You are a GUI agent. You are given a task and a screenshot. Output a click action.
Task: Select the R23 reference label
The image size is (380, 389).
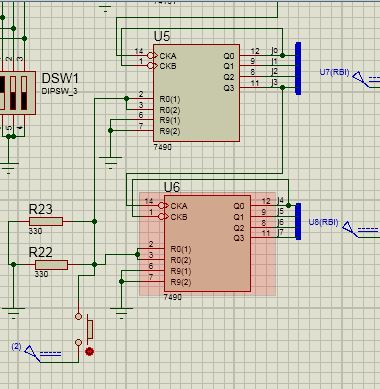[x=41, y=209]
